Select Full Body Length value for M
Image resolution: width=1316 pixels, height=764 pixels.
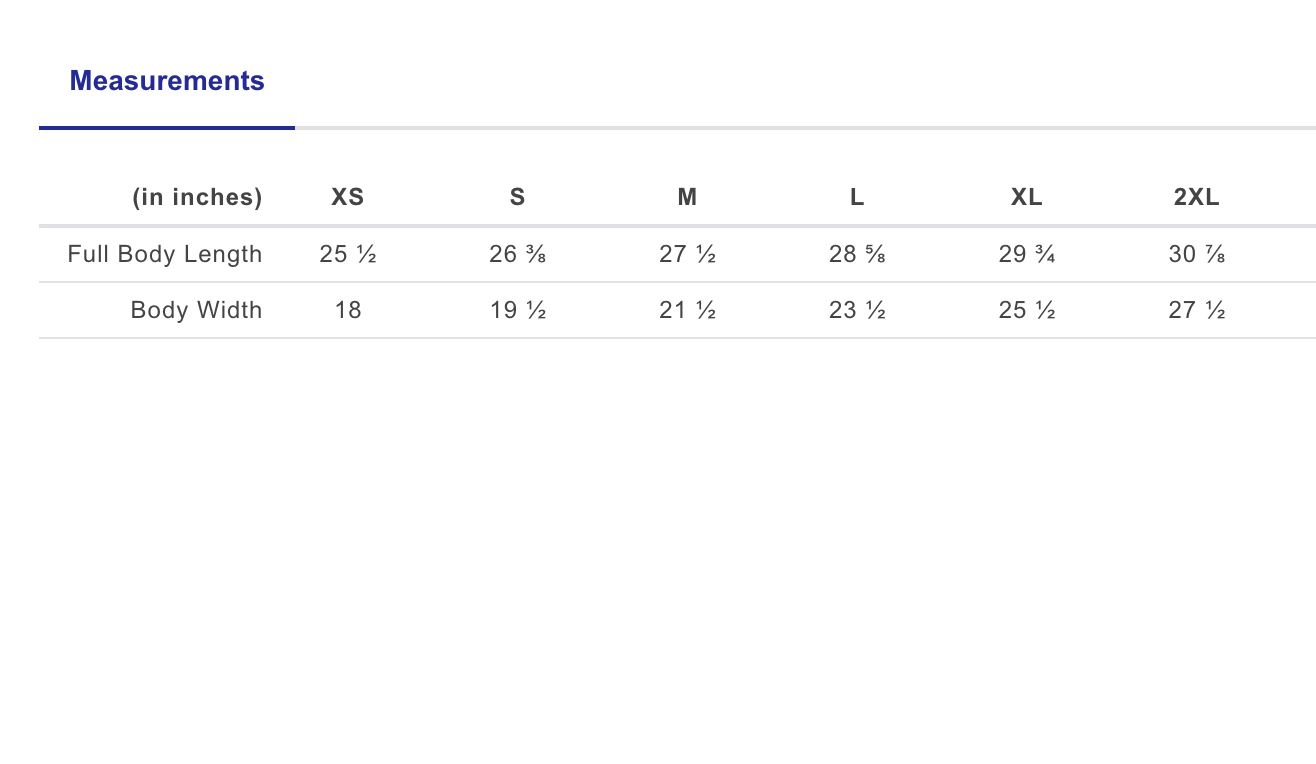click(687, 254)
